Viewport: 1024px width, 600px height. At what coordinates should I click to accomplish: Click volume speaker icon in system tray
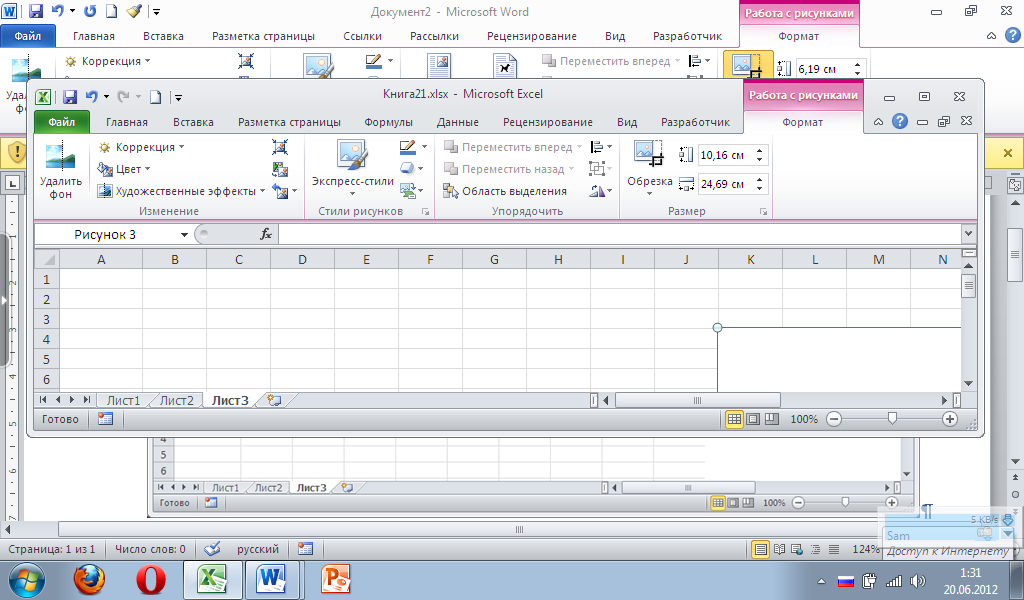click(918, 580)
